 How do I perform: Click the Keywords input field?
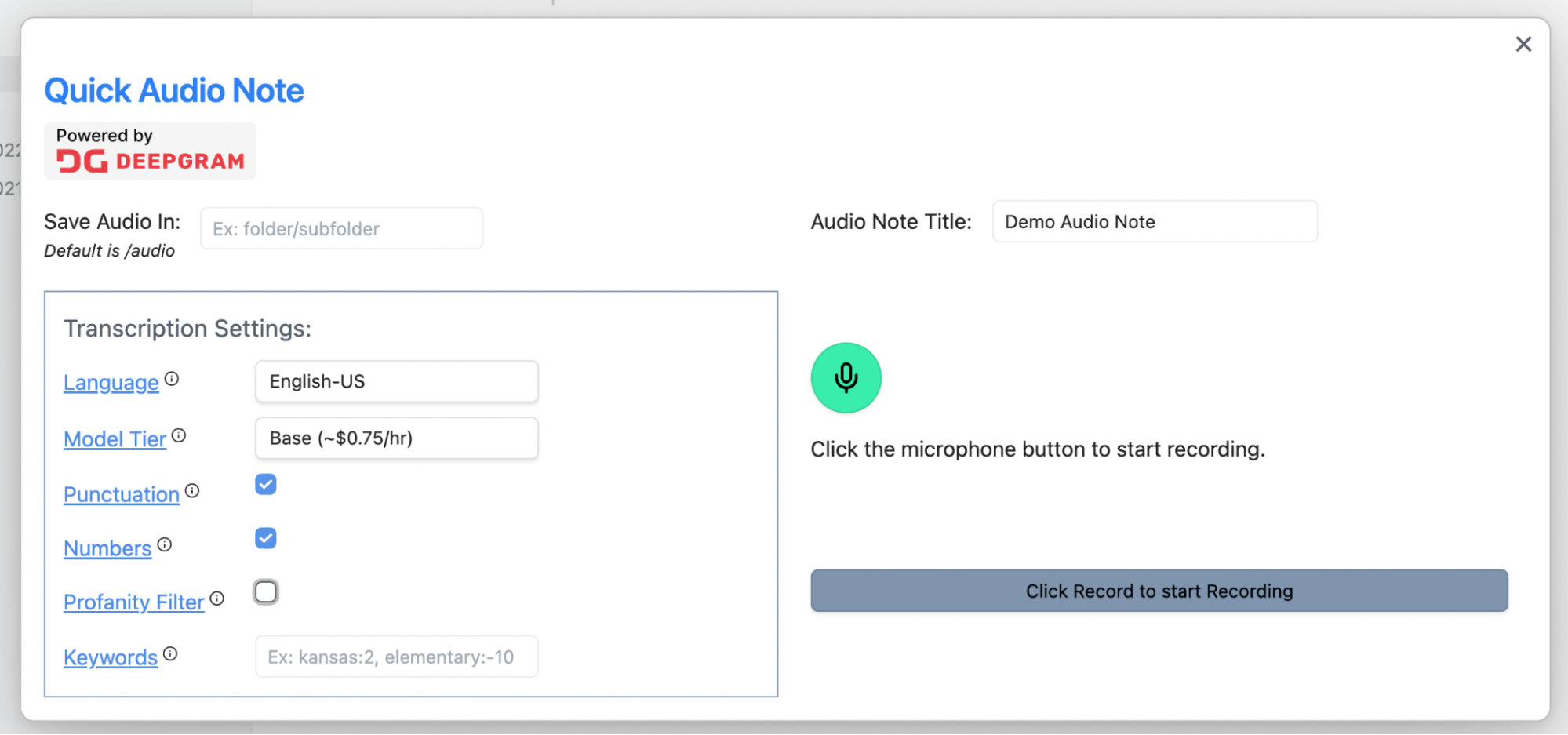[396, 657]
